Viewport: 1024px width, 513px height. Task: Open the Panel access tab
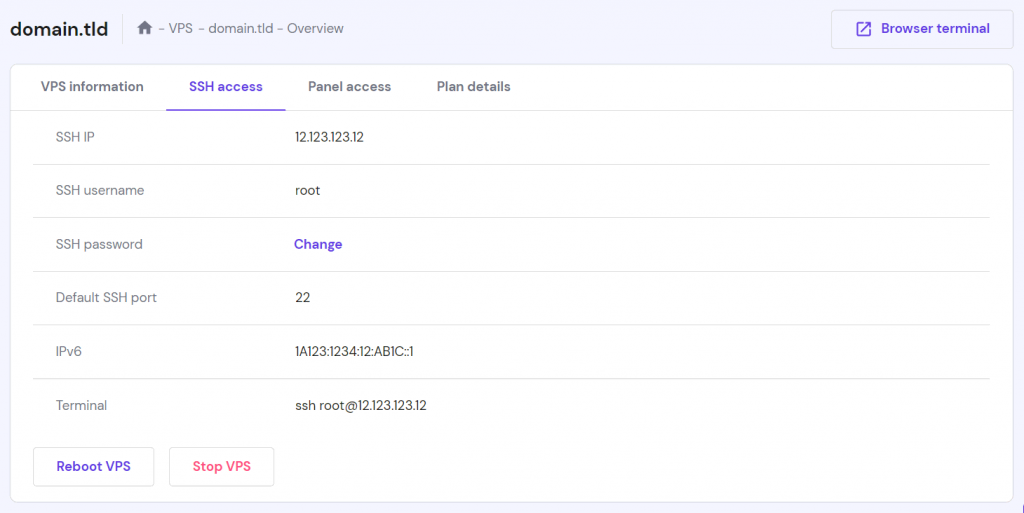click(349, 86)
